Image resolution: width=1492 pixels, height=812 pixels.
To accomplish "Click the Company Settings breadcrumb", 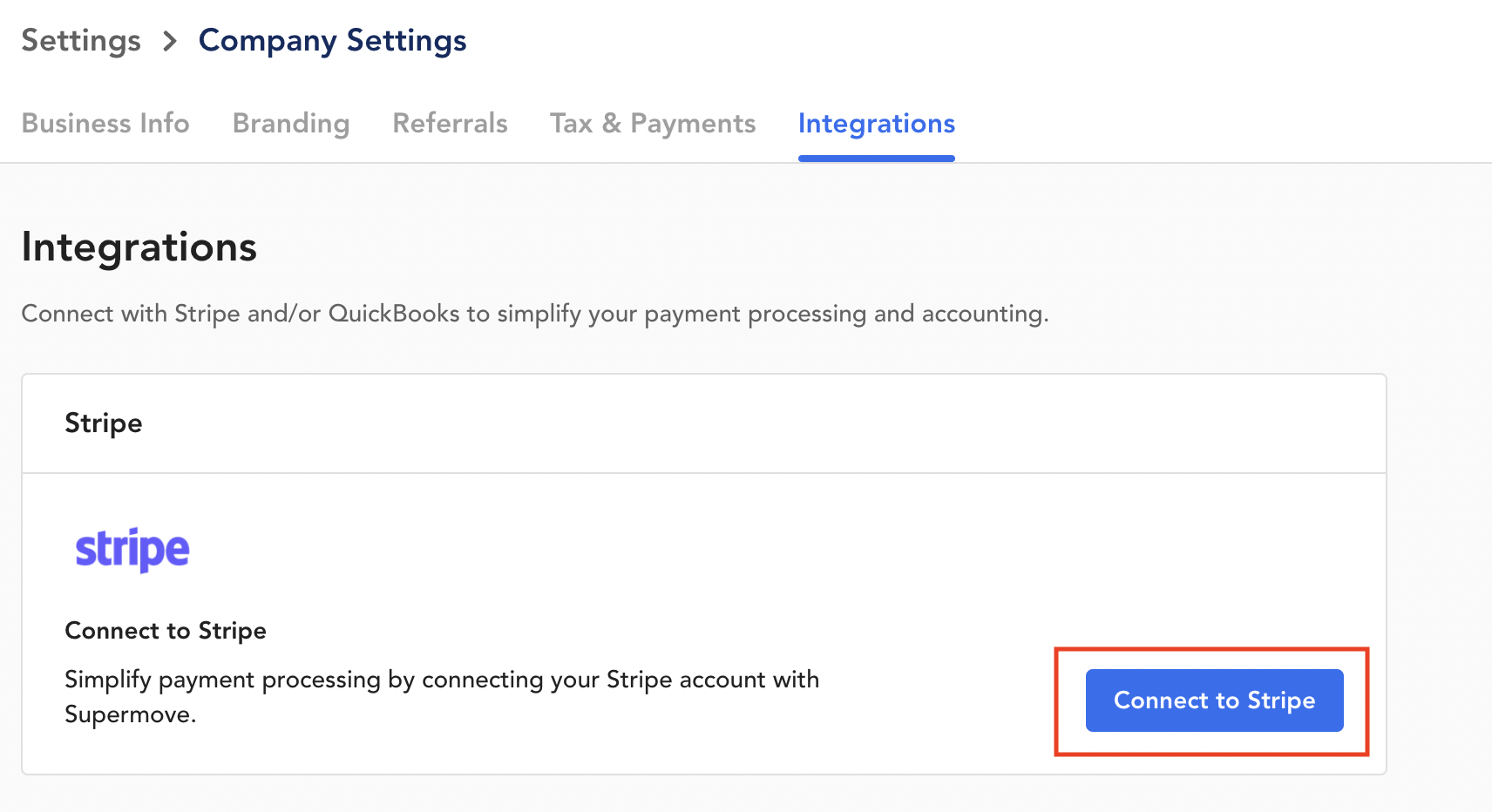I will (x=332, y=41).
